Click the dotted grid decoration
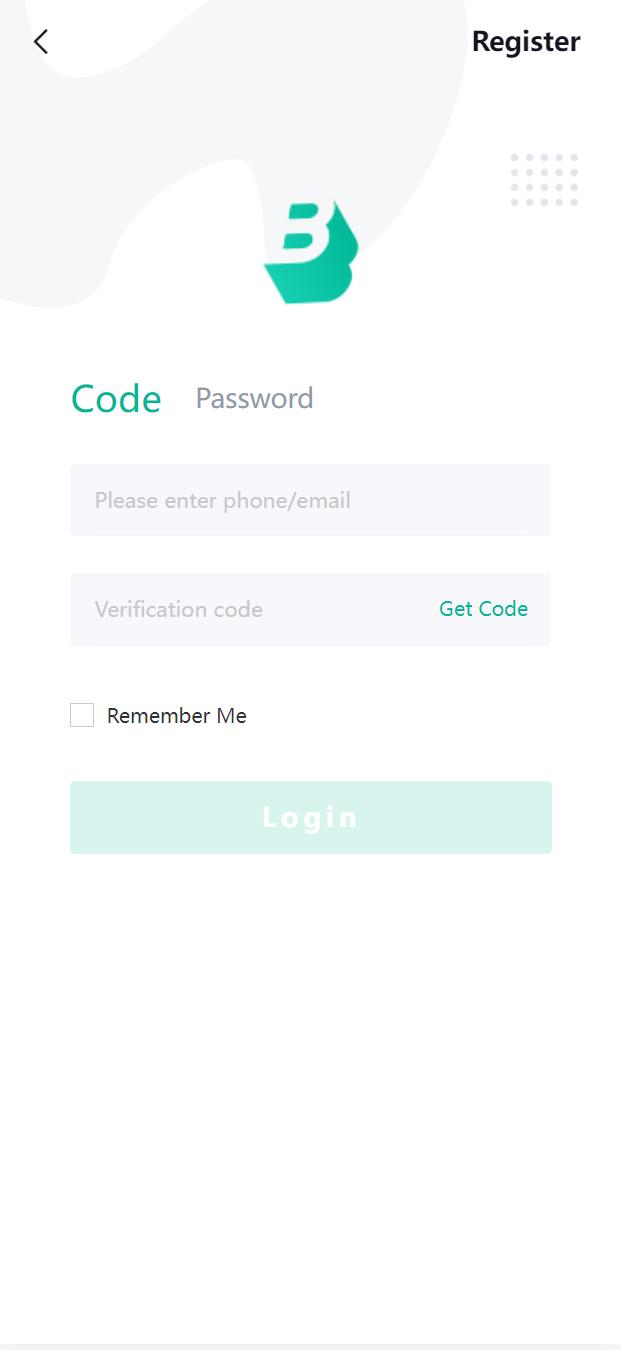Screen dimensions: 621x1350 544,180
